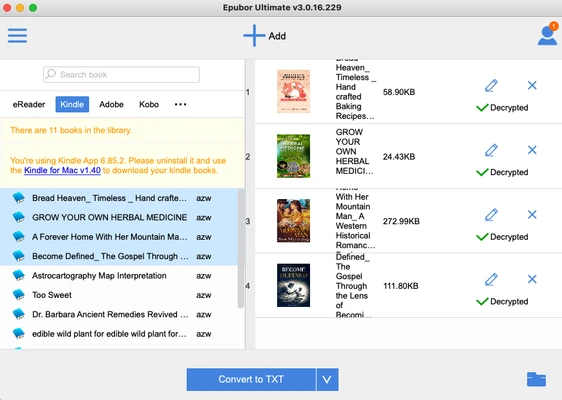Switch to the eReader tab
The width and height of the screenshot is (562, 400).
pyautogui.click(x=29, y=104)
